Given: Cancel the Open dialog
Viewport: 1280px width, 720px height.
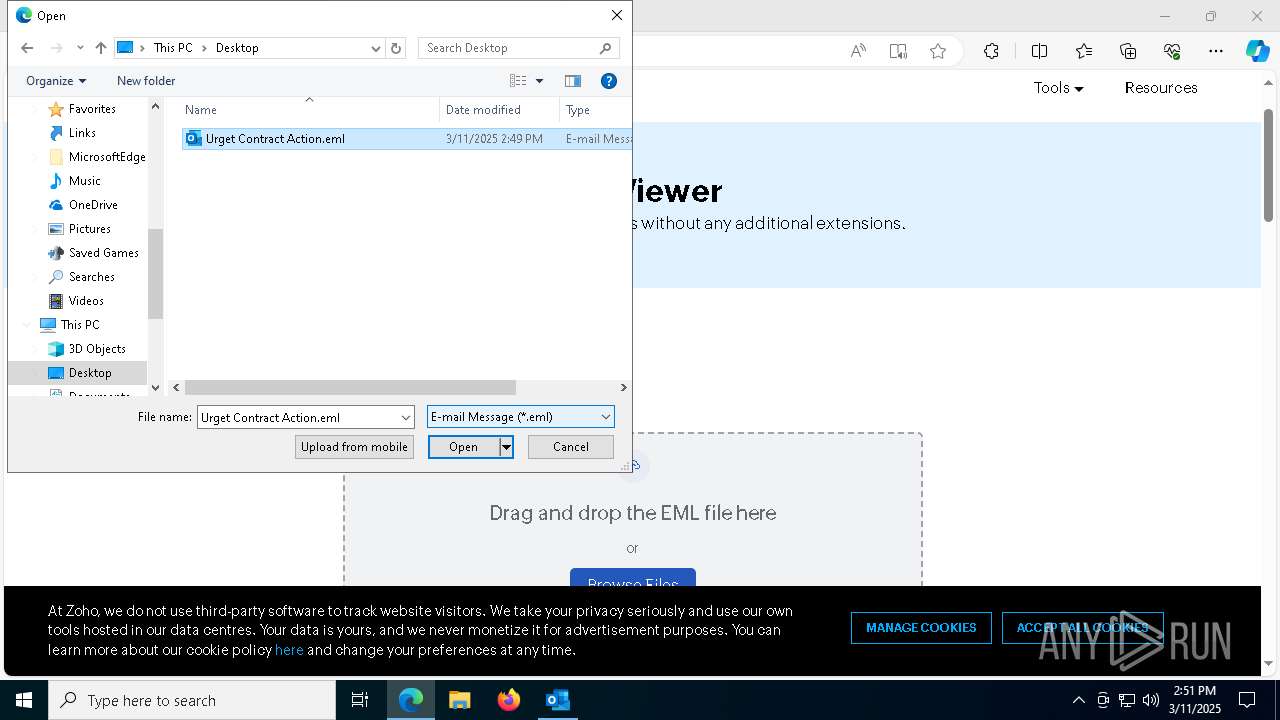Looking at the screenshot, I should pyautogui.click(x=571, y=447).
